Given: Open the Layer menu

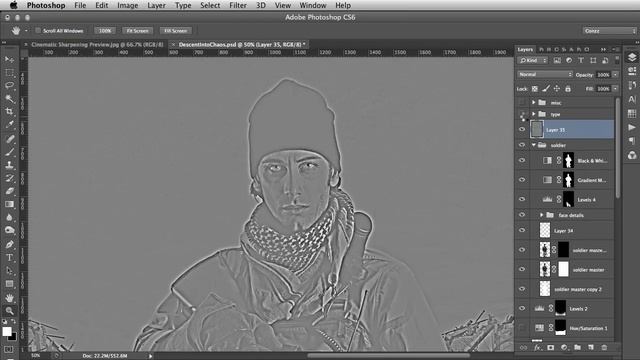Looking at the screenshot, I should coord(156,5).
